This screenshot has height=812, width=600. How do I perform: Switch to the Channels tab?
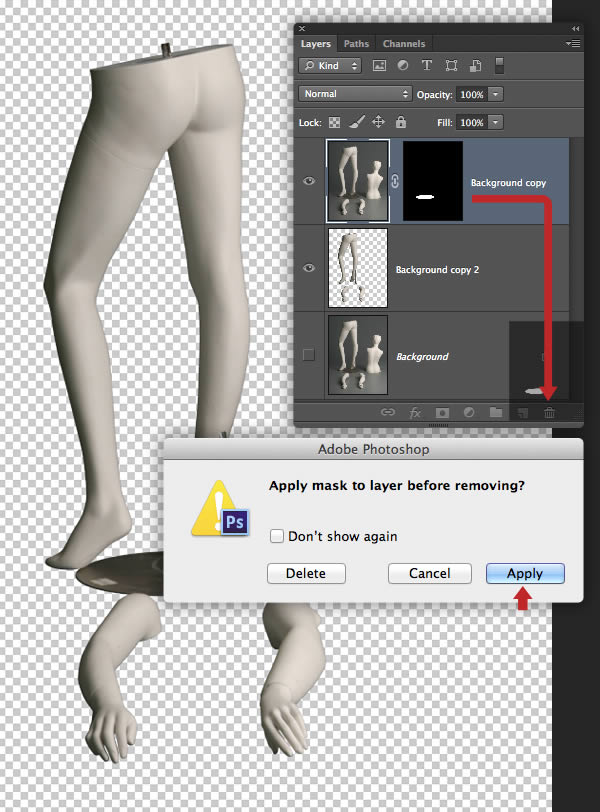[403, 44]
